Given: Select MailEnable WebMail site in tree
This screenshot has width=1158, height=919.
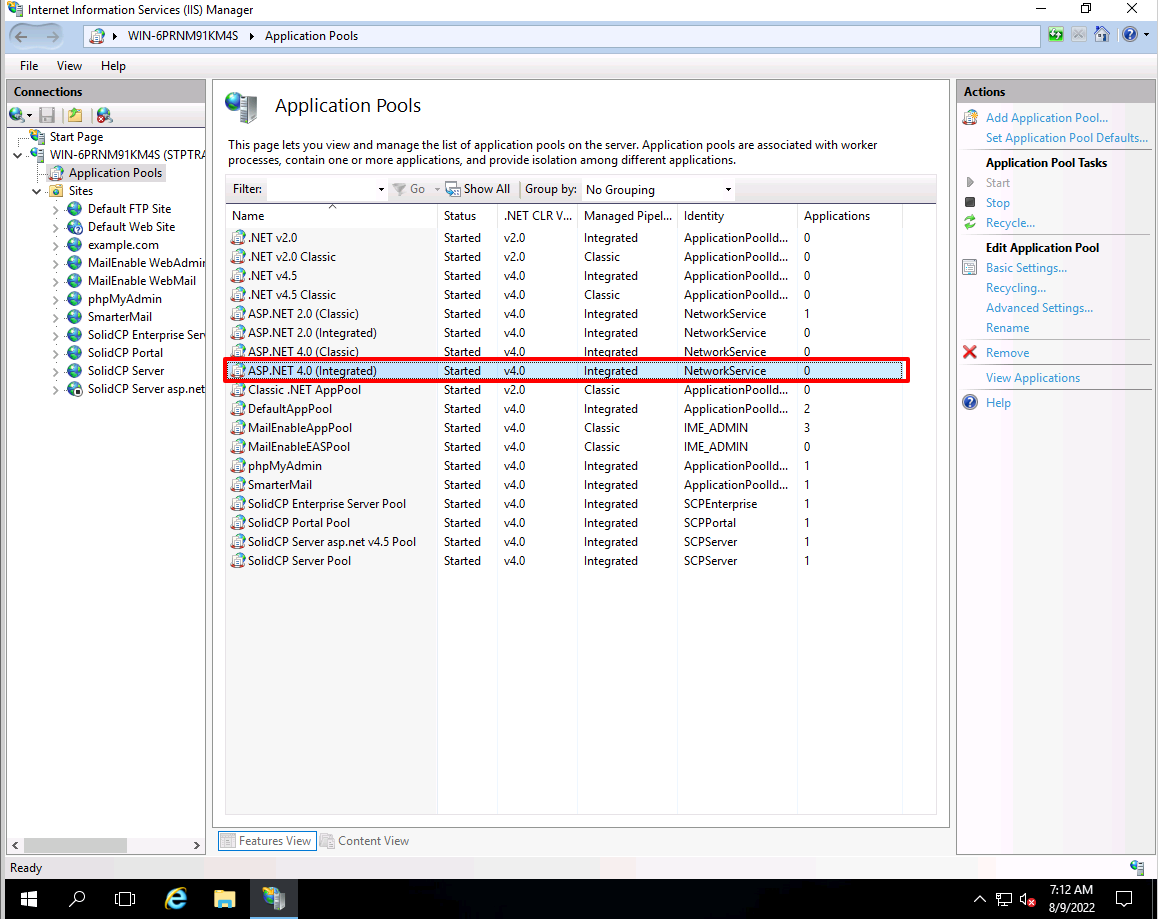Looking at the screenshot, I should pyautogui.click(x=142, y=281).
